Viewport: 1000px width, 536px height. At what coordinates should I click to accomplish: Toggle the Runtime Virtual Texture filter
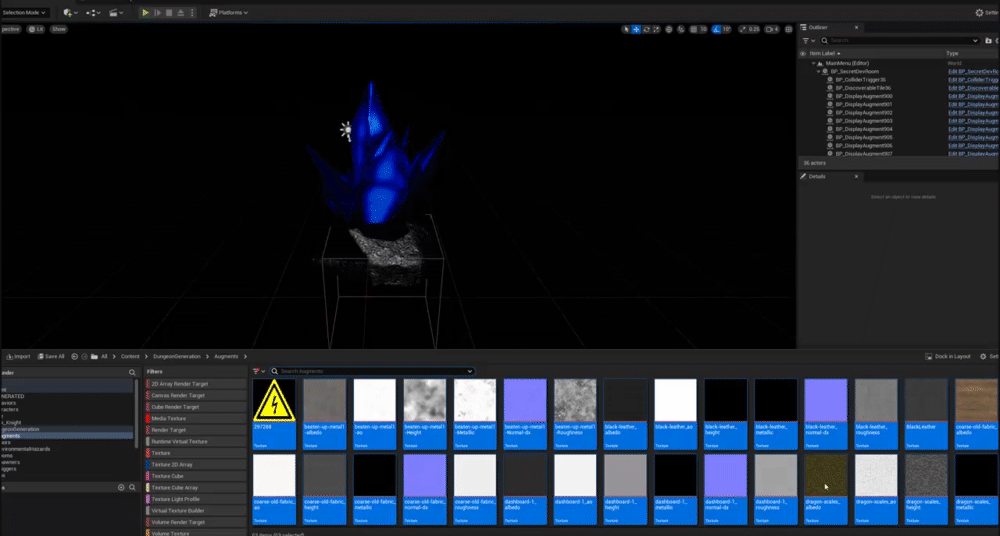[x=196, y=442]
